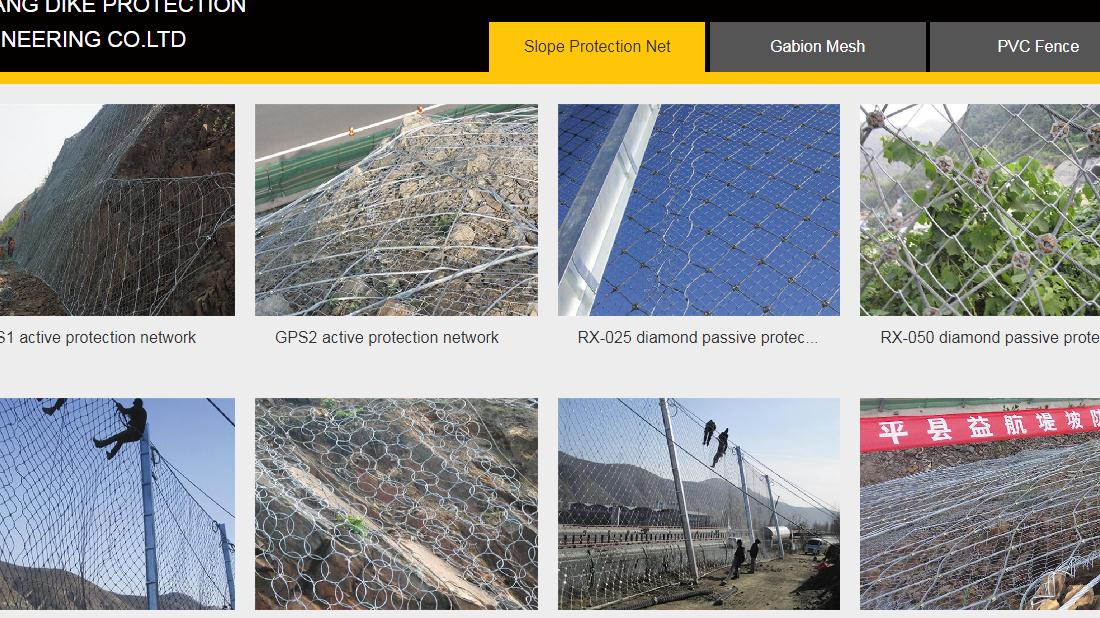The width and height of the screenshot is (1100, 618).
Task: Select the Slope Protection Net tab
Action: (597, 47)
